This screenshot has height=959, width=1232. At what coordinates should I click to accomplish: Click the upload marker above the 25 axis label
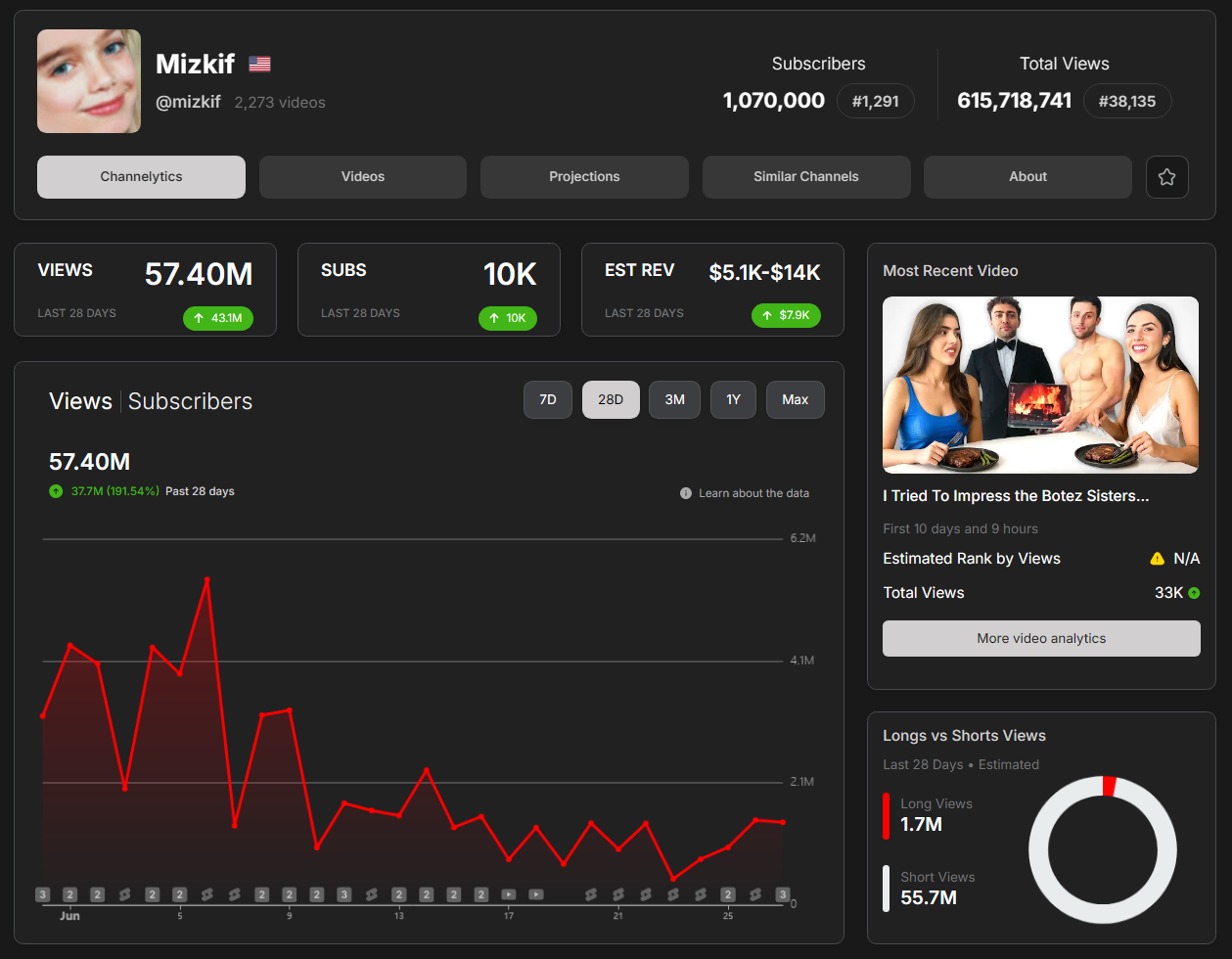[x=727, y=894]
